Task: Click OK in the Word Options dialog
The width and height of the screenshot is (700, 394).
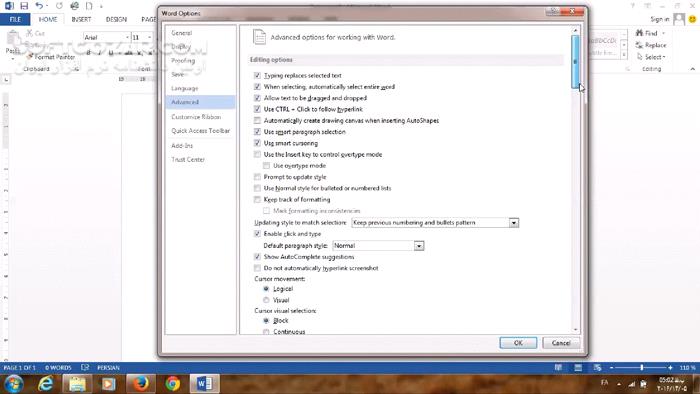Action: (x=518, y=343)
